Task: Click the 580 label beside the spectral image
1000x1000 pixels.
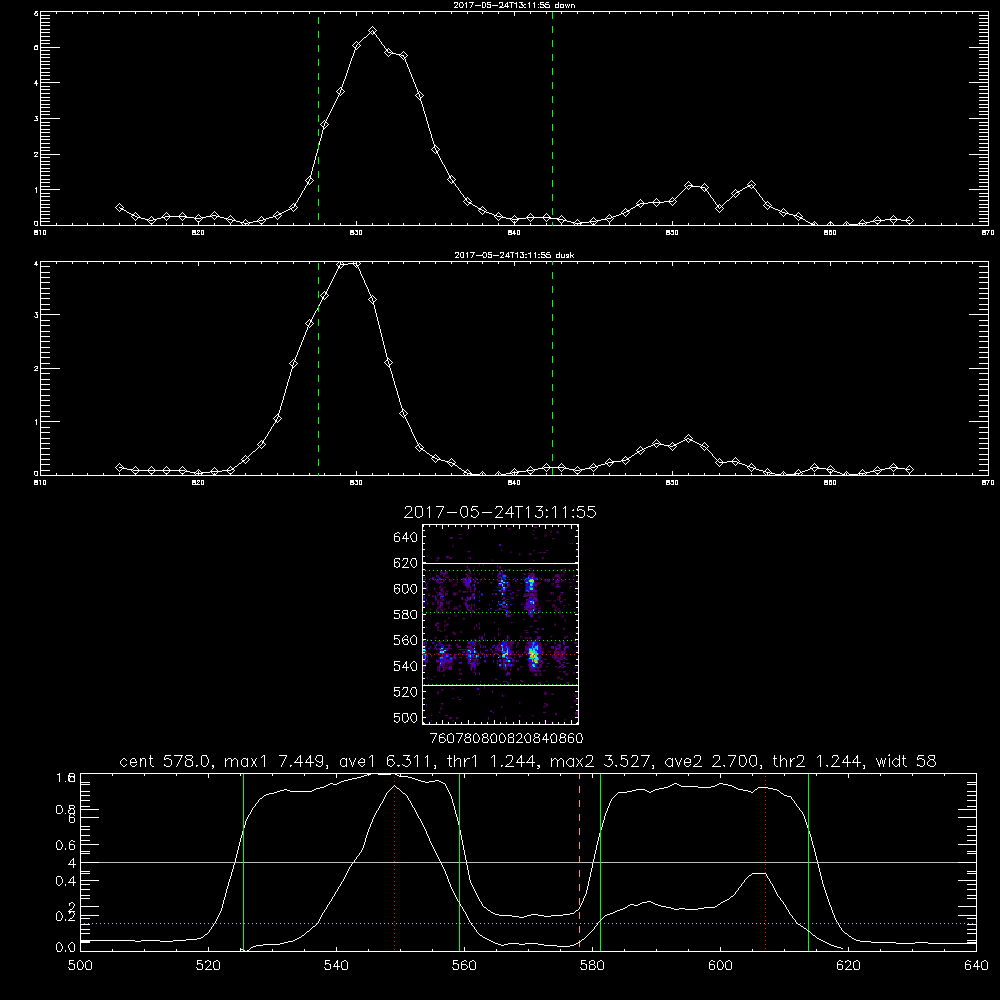Action: click(406, 614)
